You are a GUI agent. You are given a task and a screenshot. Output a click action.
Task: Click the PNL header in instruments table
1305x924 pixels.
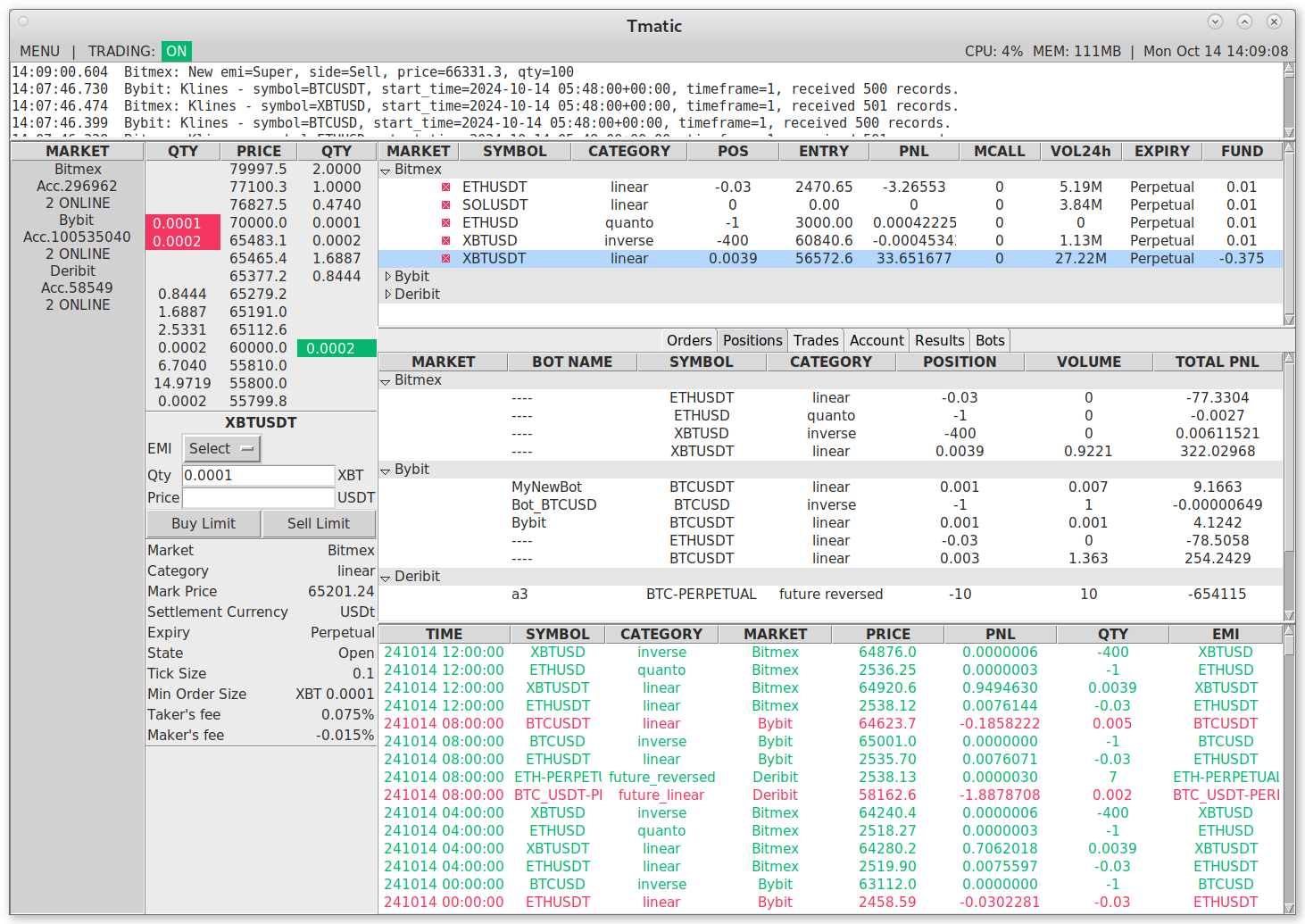[914, 152]
